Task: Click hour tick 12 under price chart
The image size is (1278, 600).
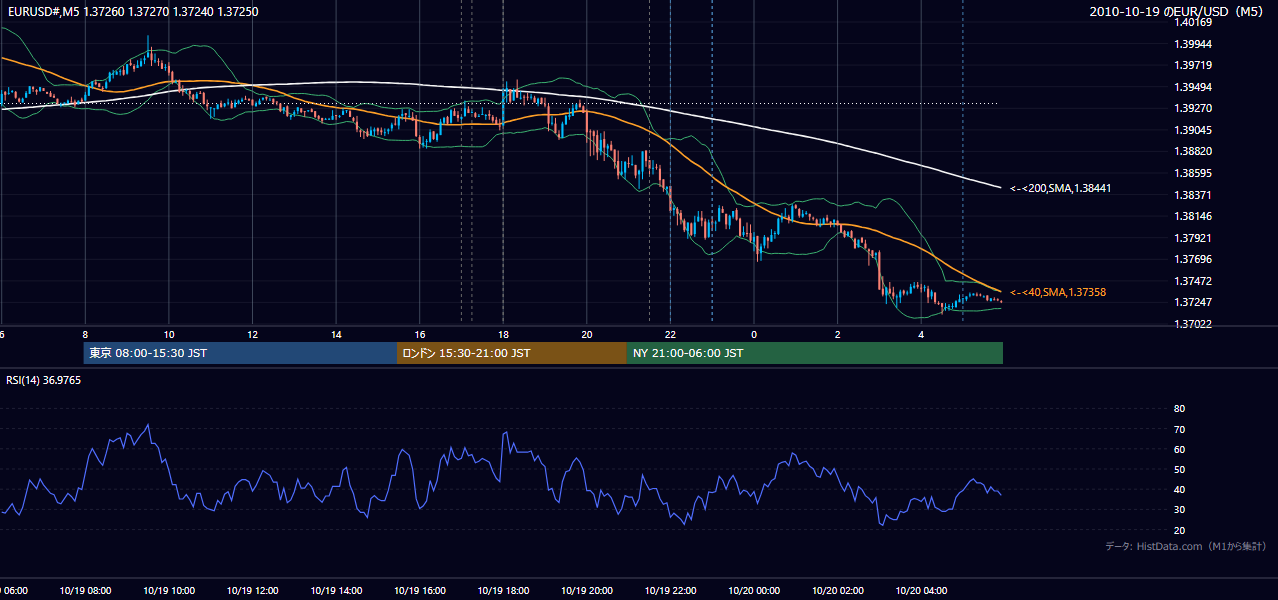Action: click(x=252, y=334)
